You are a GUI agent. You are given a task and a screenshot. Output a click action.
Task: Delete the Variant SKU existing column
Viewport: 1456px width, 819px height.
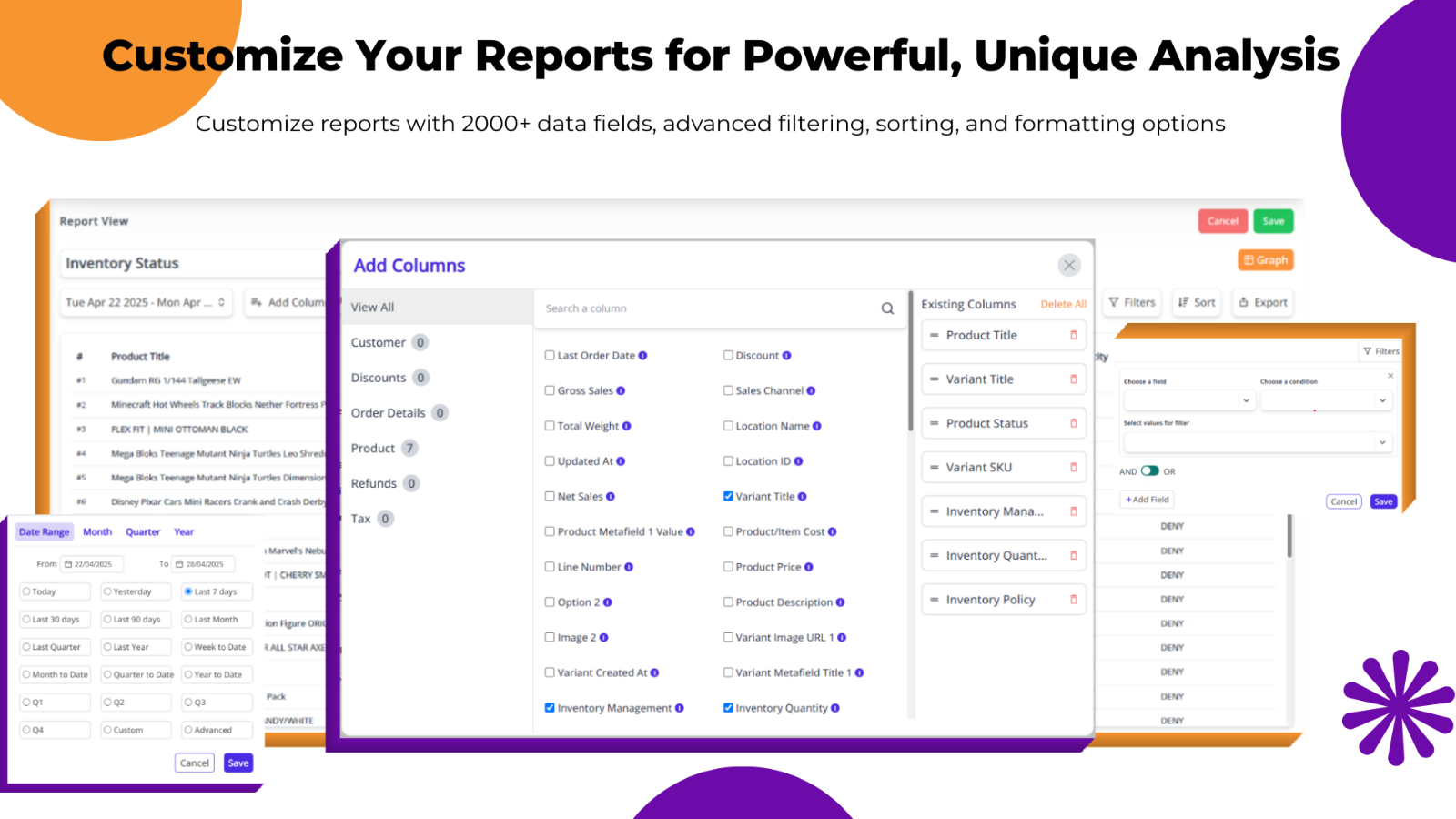[1074, 467]
